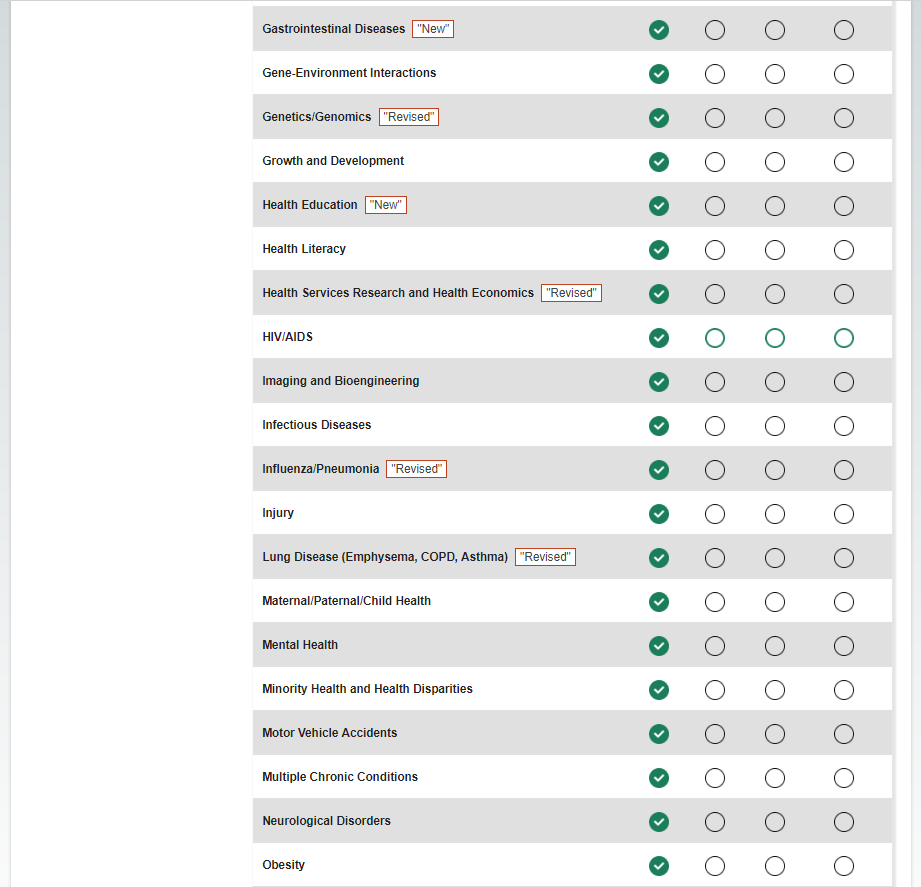The width and height of the screenshot is (921, 887).
Task: Select the third radio option for Genetics/Genomics
Action: click(x=775, y=118)
